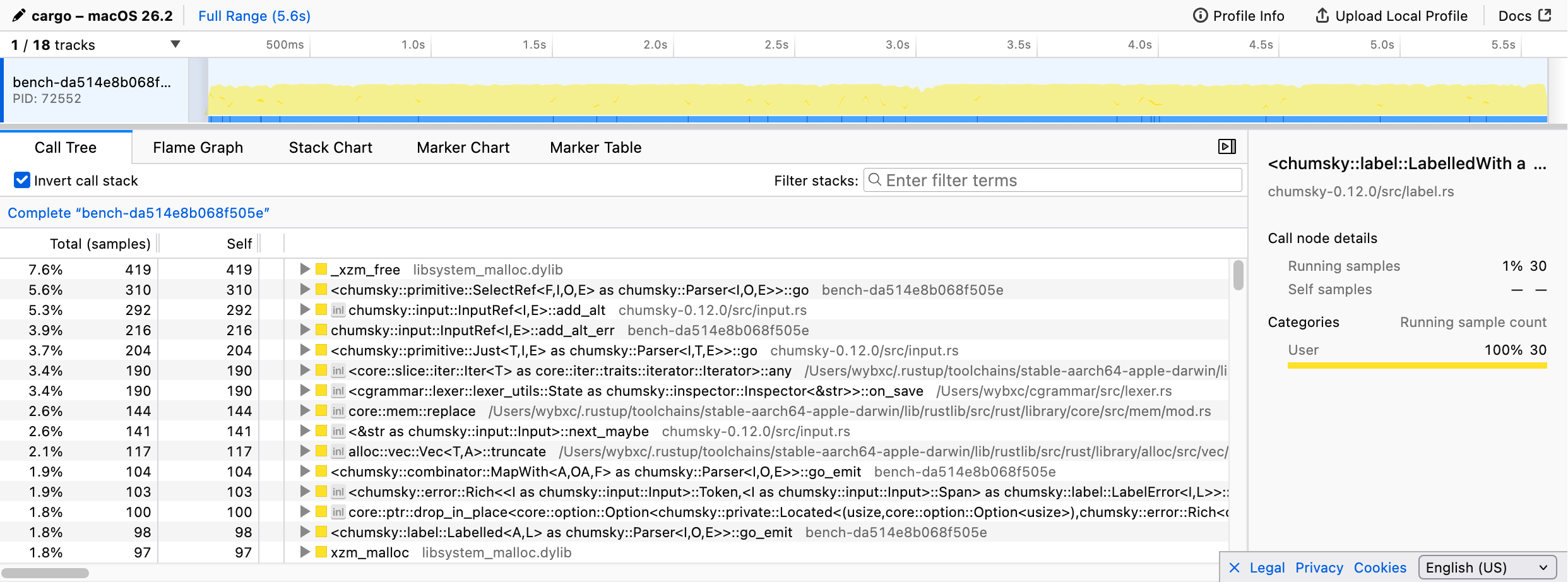Click the Full Range (5.6s) link
This screenshot has height=582, width=1568.
(254, 16)
